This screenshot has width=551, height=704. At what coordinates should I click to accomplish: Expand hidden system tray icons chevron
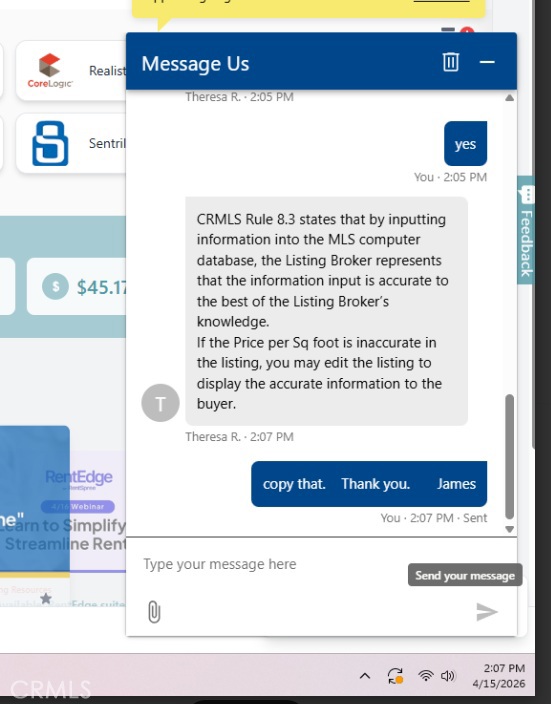click(365, 675)
